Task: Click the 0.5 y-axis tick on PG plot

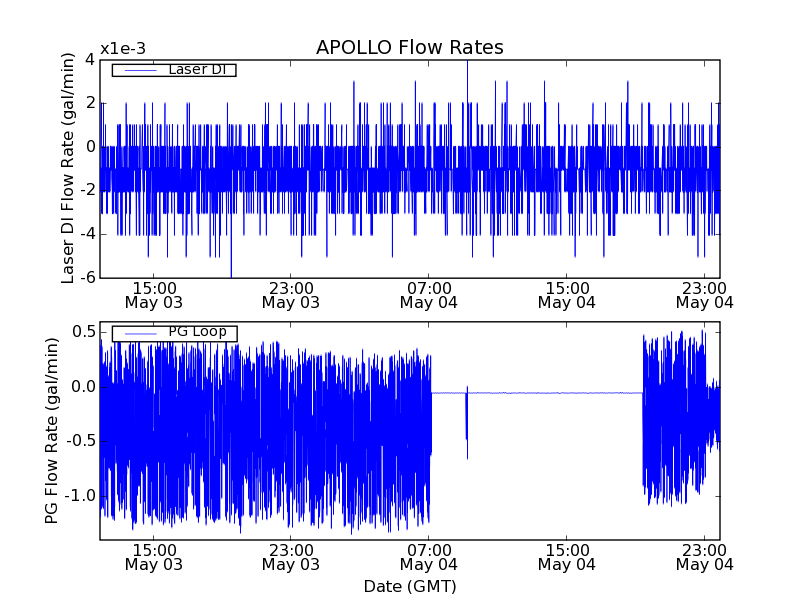Action: click(83, 331)
